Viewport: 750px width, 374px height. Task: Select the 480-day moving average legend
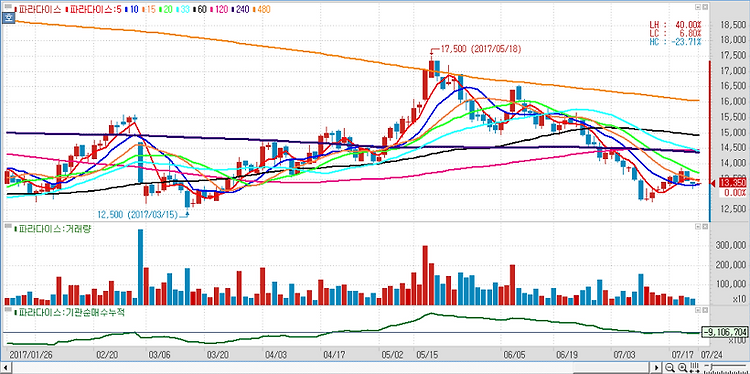pyautogui.click(x=262, y=9)
